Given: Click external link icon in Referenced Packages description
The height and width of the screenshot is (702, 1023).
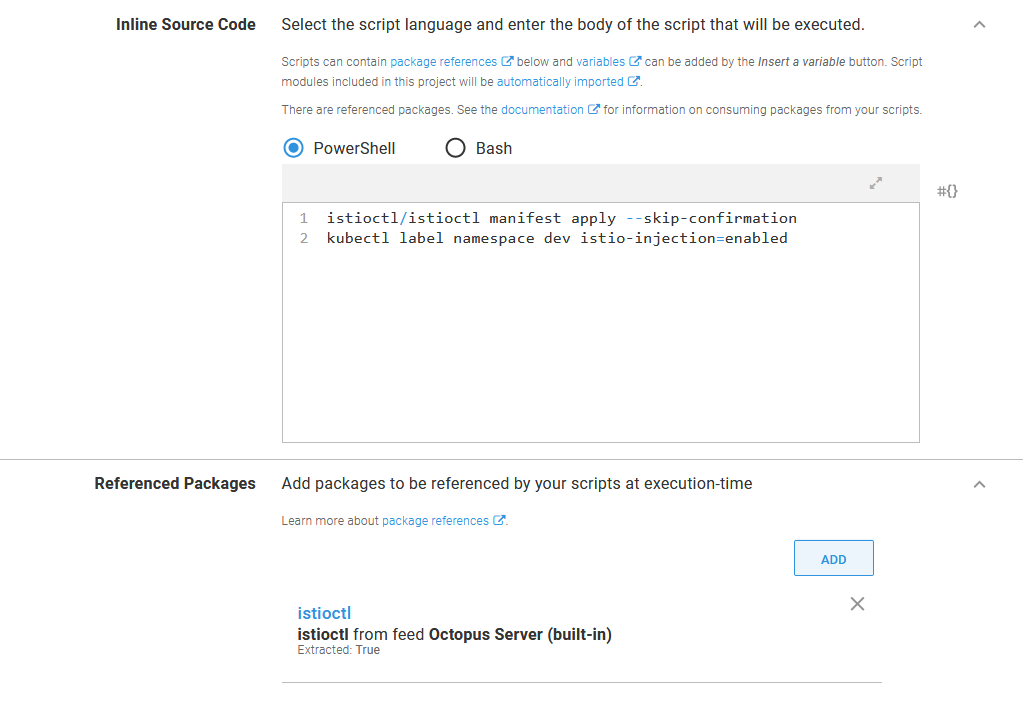Looking at the screenshot, I should pos(500,520).
